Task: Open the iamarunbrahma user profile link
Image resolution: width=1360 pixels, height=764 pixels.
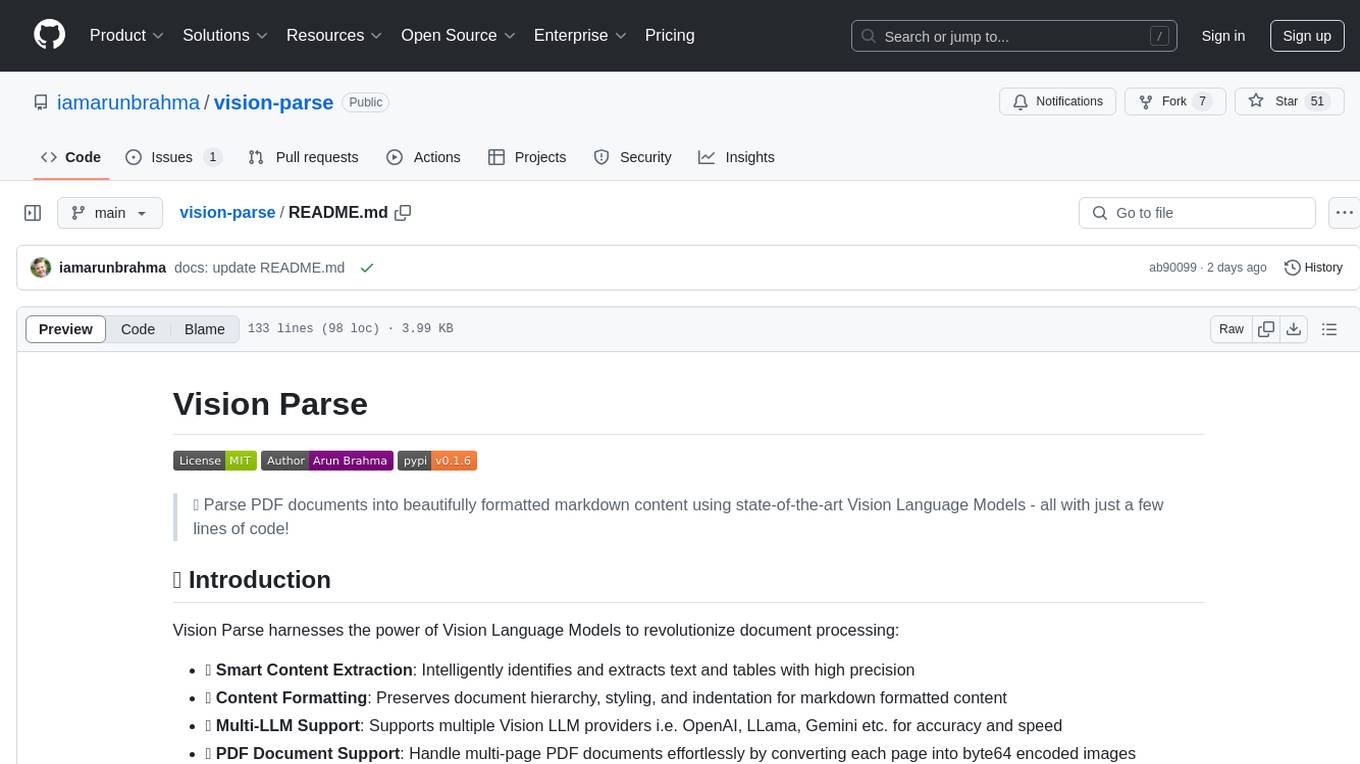Action: tap(128, 102)
